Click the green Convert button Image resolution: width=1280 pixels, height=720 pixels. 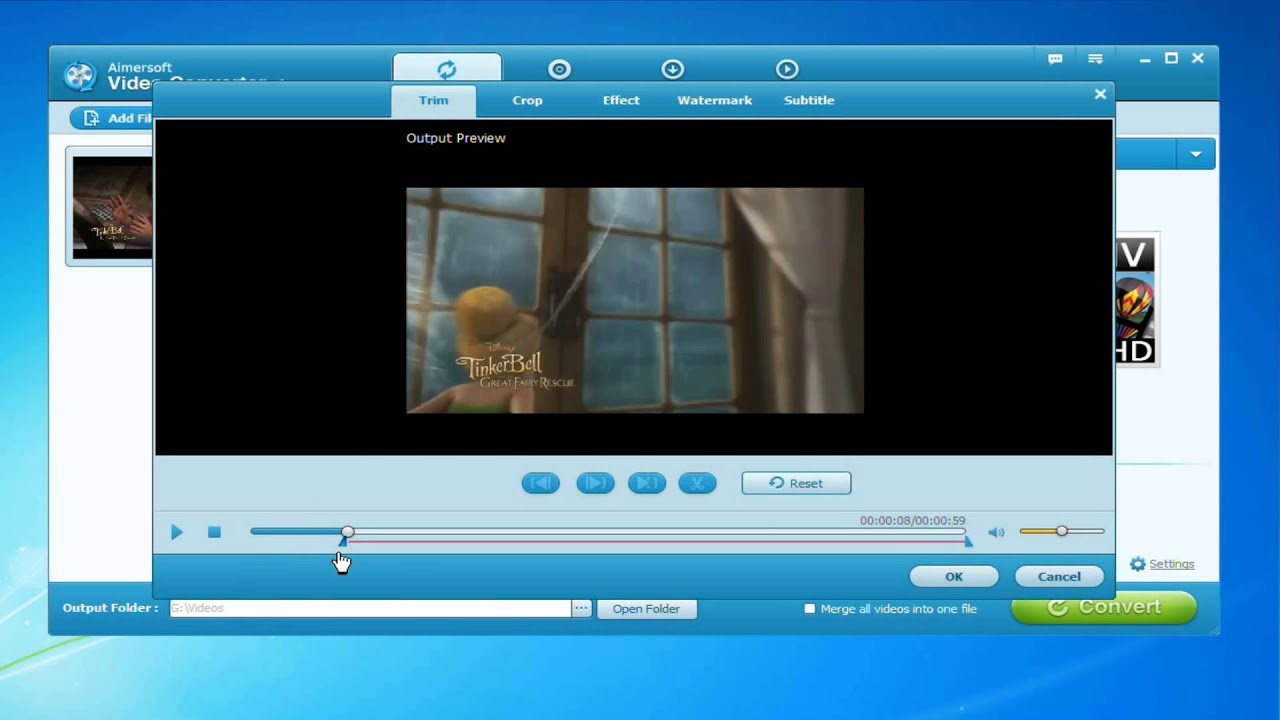(x=1104, y=608)
